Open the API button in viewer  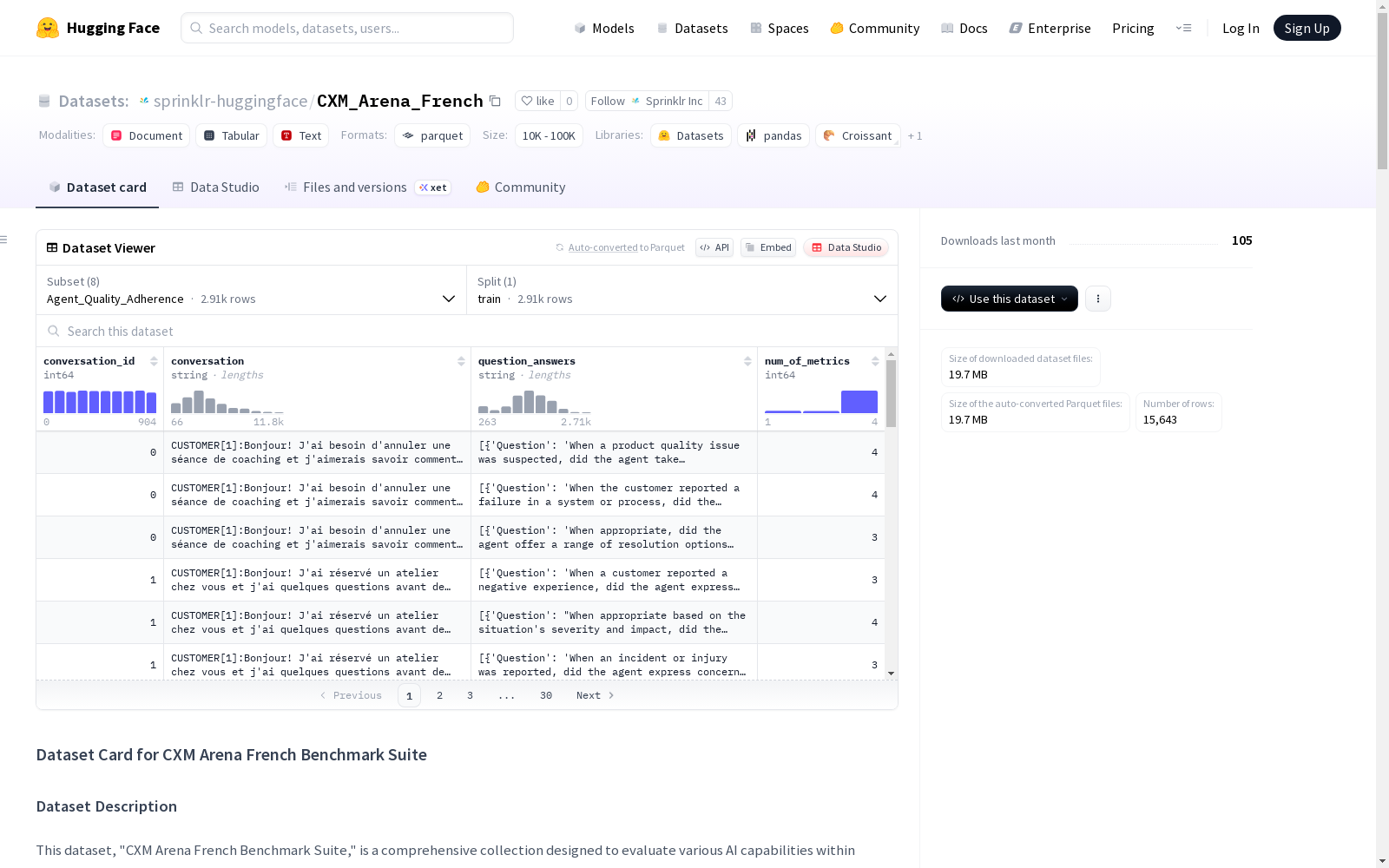(x=714, y=247)
